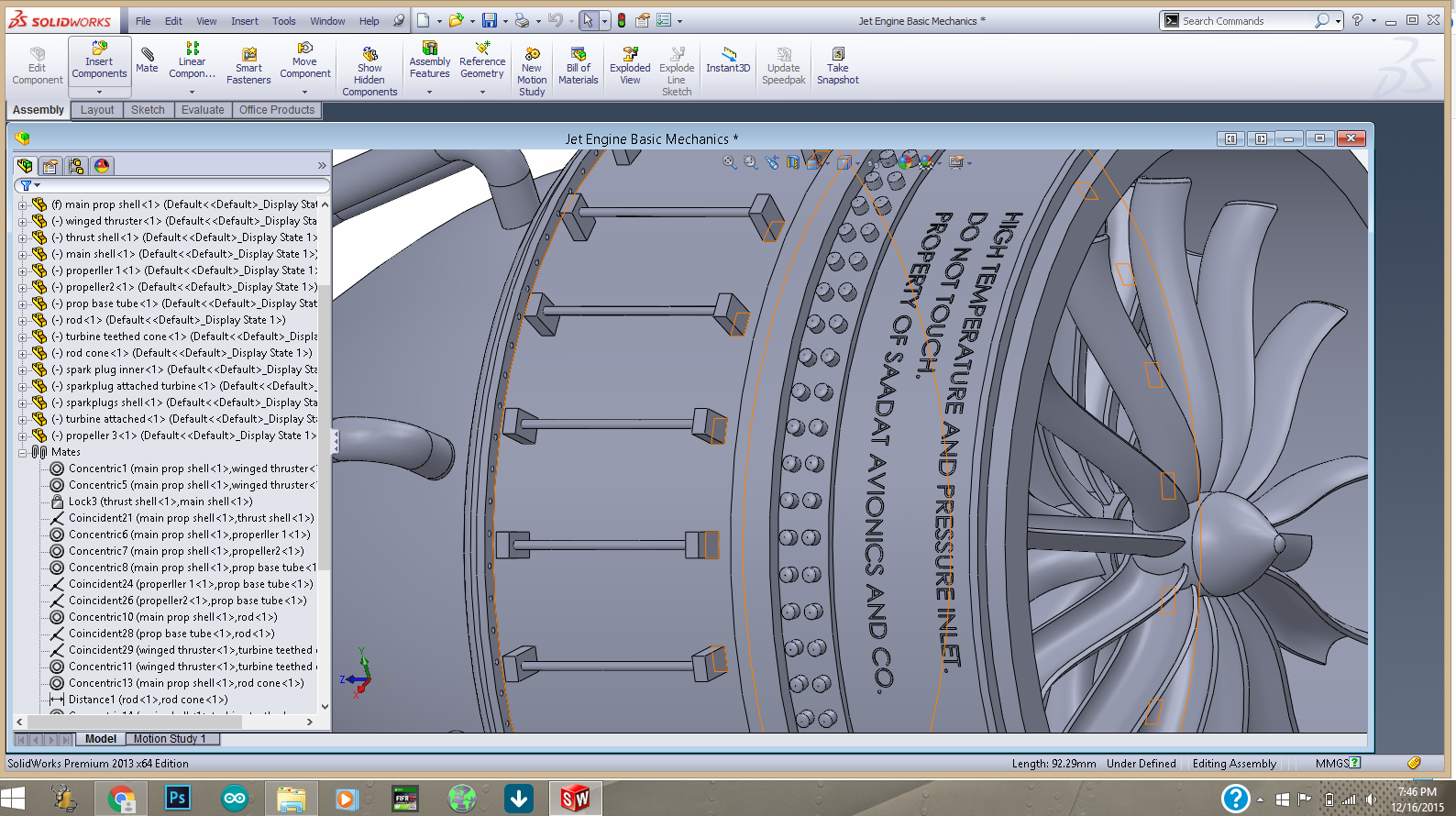Click Zoom to Area icon in viewport
Image resolution: width=1456 pixels, height=816 pixels.
click(x=751, y=161)
